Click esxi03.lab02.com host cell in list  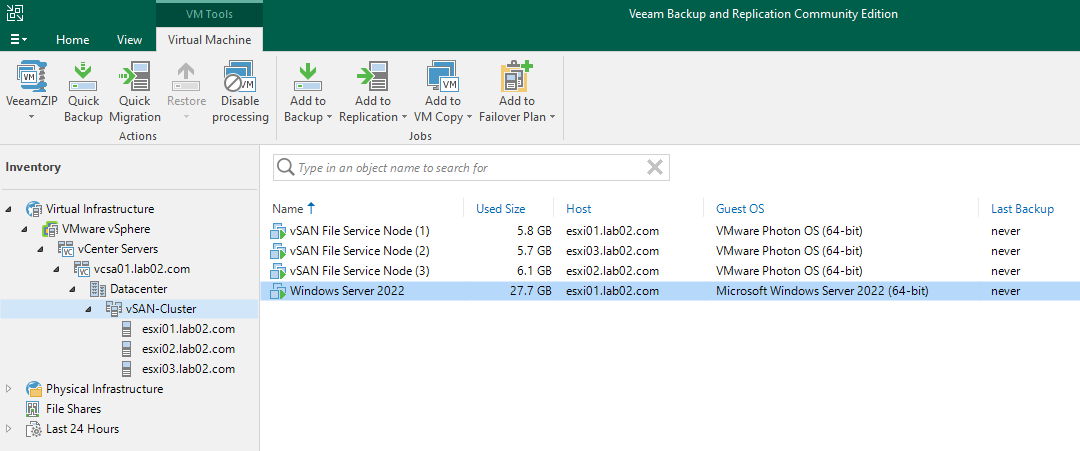click(x=612, y=251)
